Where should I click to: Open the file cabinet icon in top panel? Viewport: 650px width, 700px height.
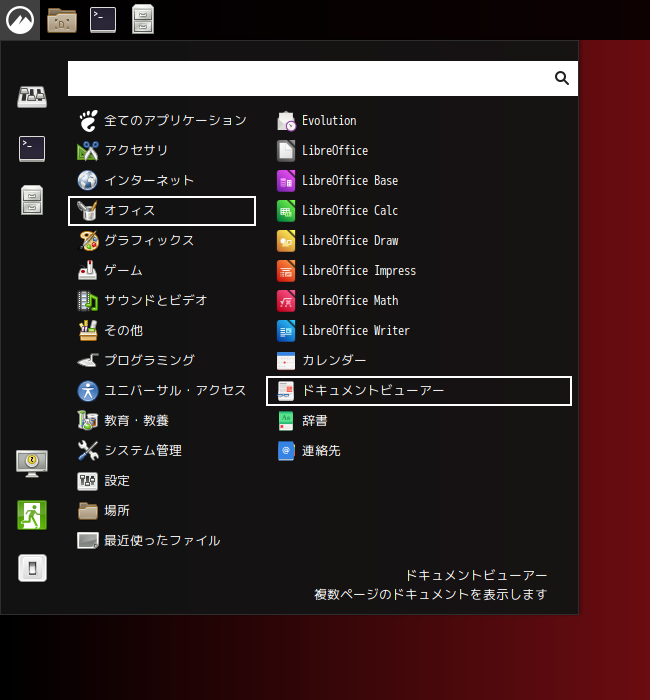(143, 20)
